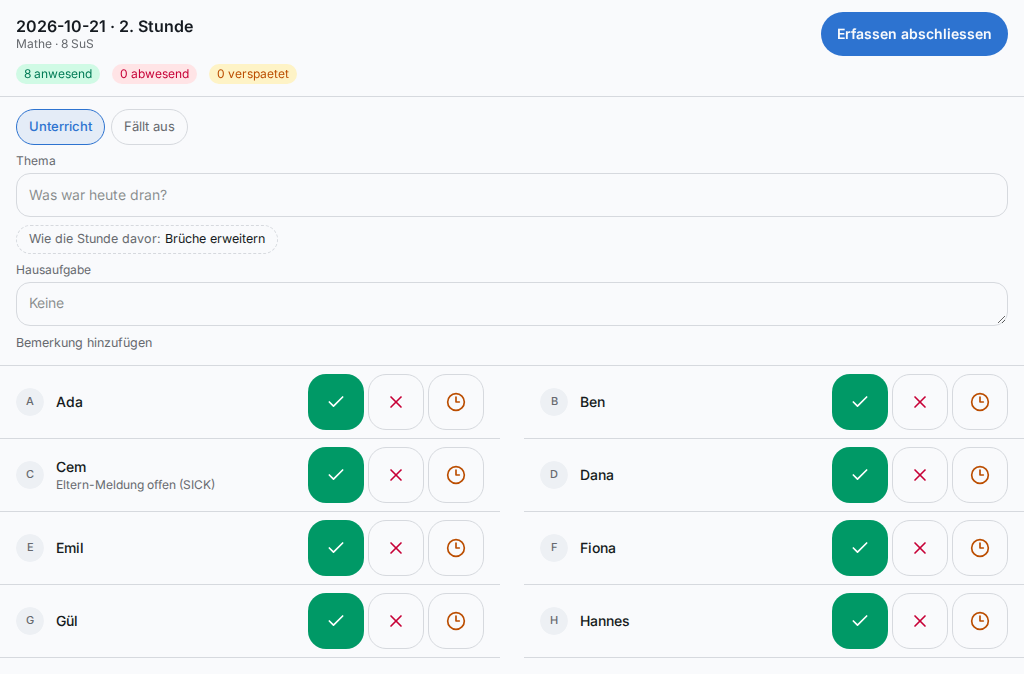Open Bemerkung hinzufügen
Screen dimensions: 1024x674
[x=84, y=343]
